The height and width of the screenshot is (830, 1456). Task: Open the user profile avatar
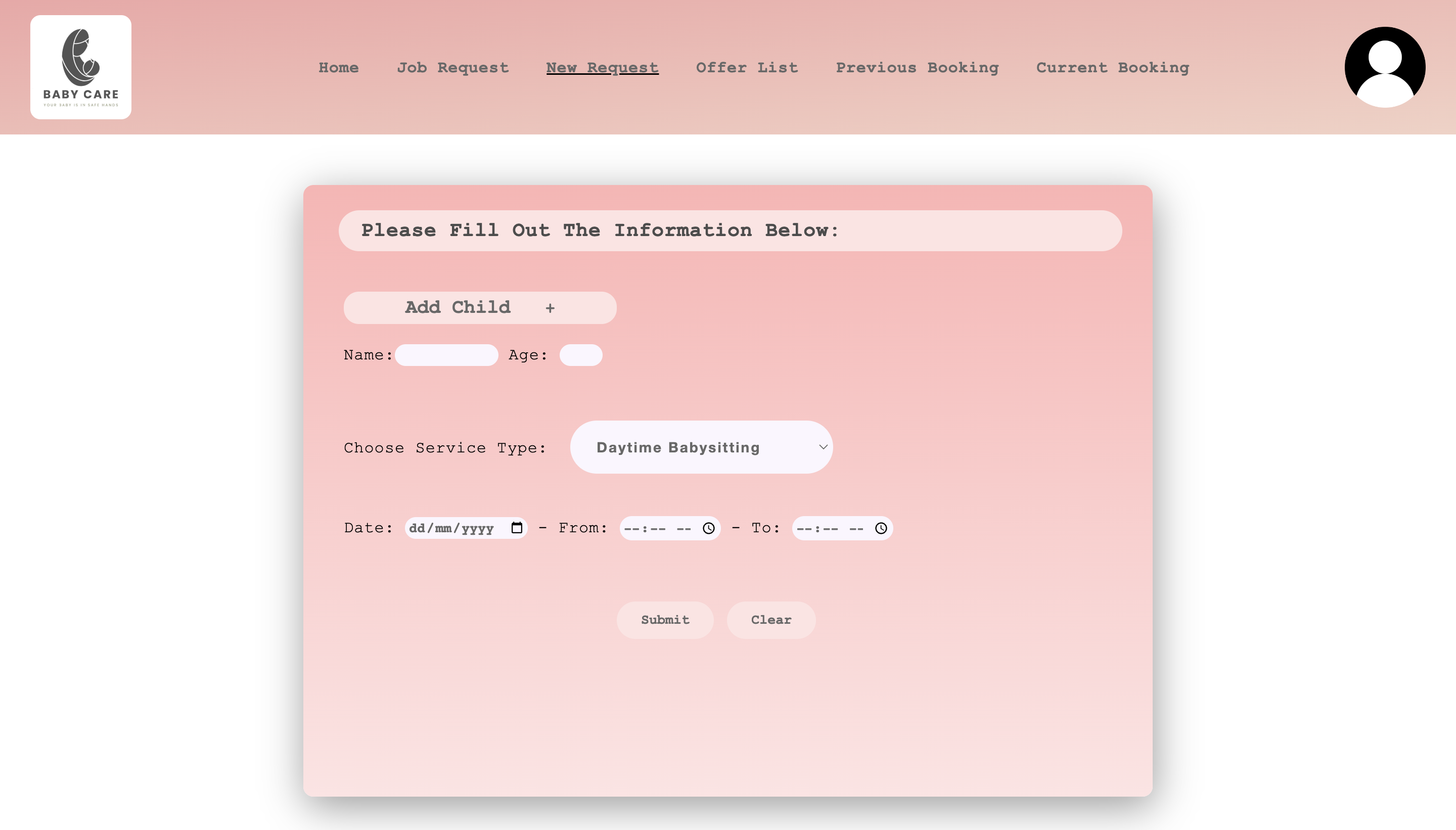point(1385,67)
